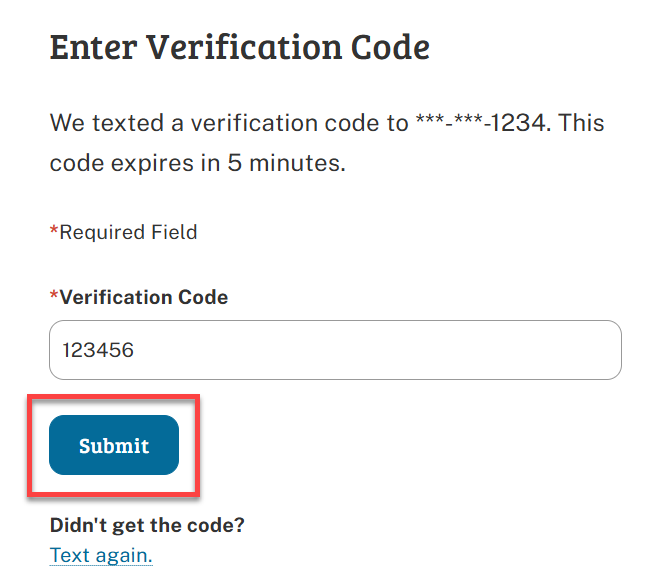The width and height of the screenshot is (668, 585).
Task: Click the red asterisk before "Required Field"
Action: (54, 232)
